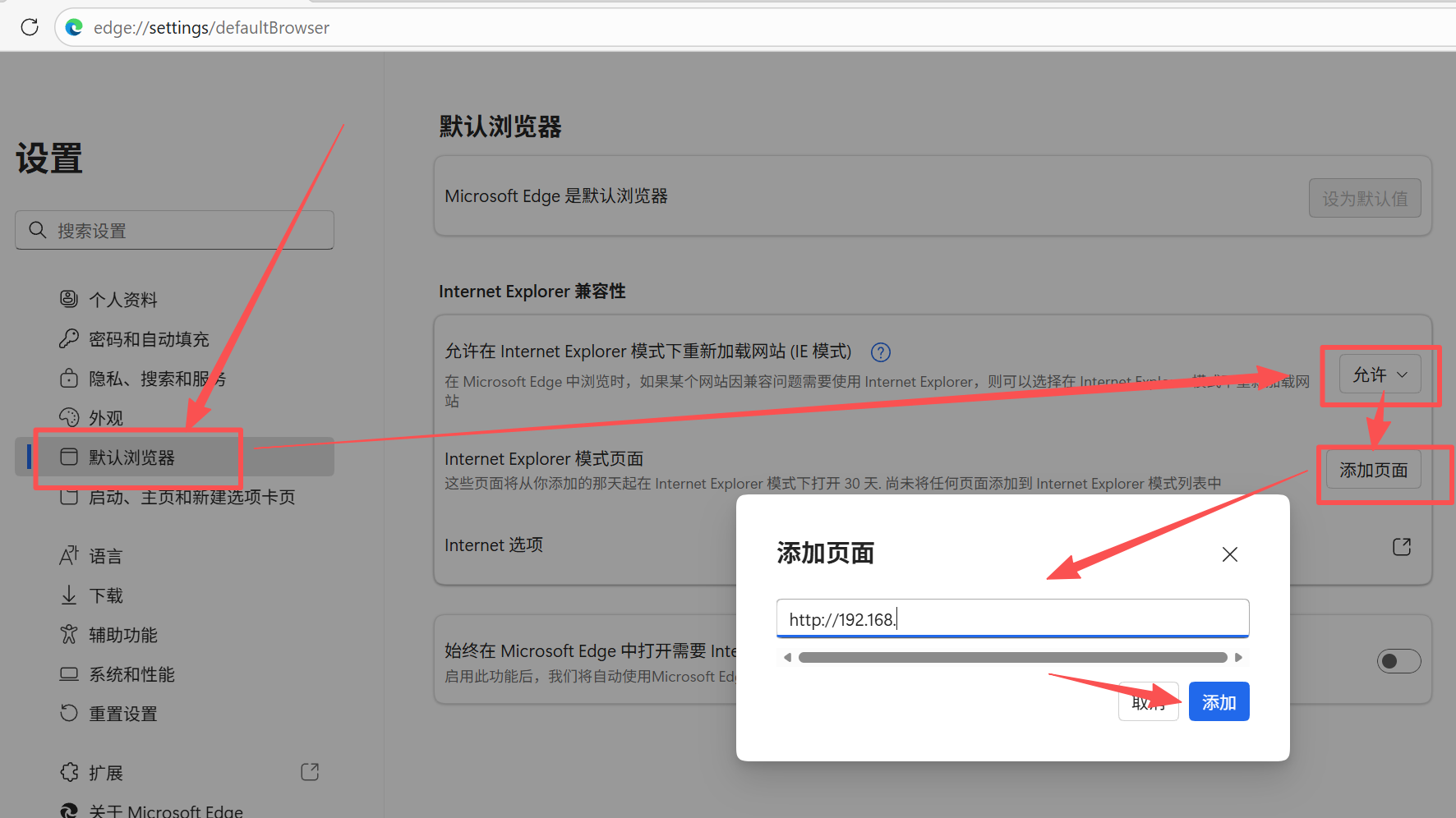Viewport: 1456px width, 818px height.
Task: Open 辅助功能 settings section
Action: [x=123, y=635]
